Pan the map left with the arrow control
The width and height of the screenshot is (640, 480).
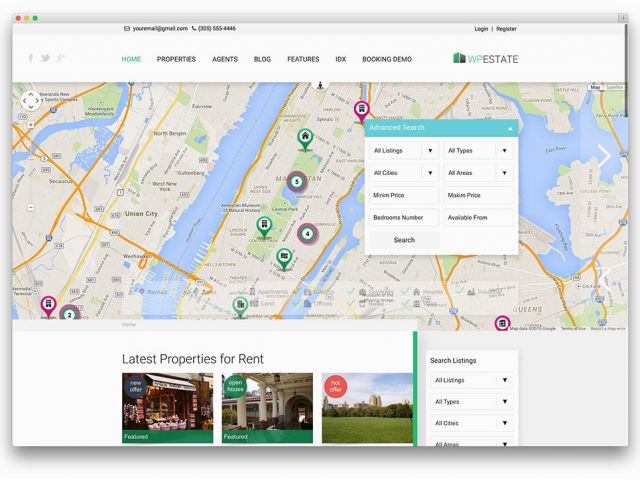24,100
